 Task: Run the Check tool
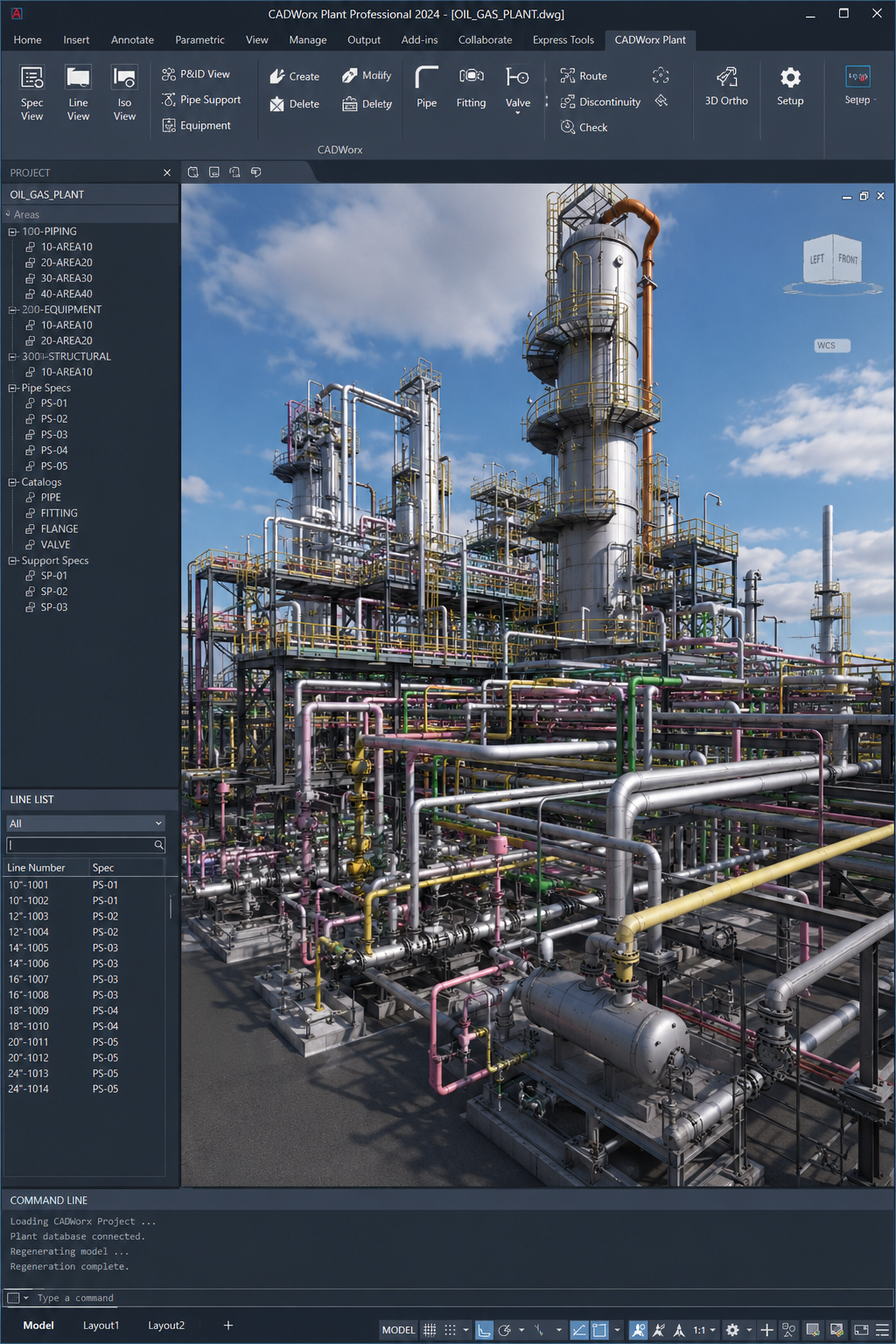click(x=584, y=127)
